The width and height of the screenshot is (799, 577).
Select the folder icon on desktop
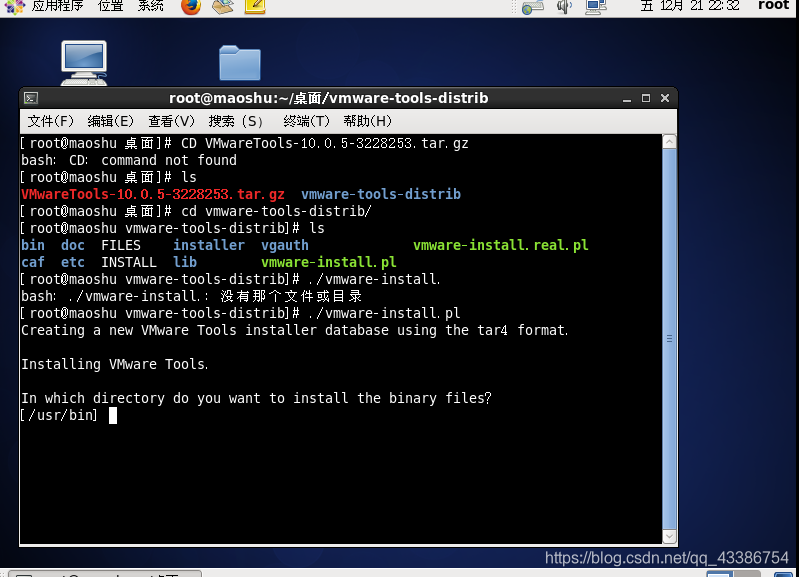(239, 63)
